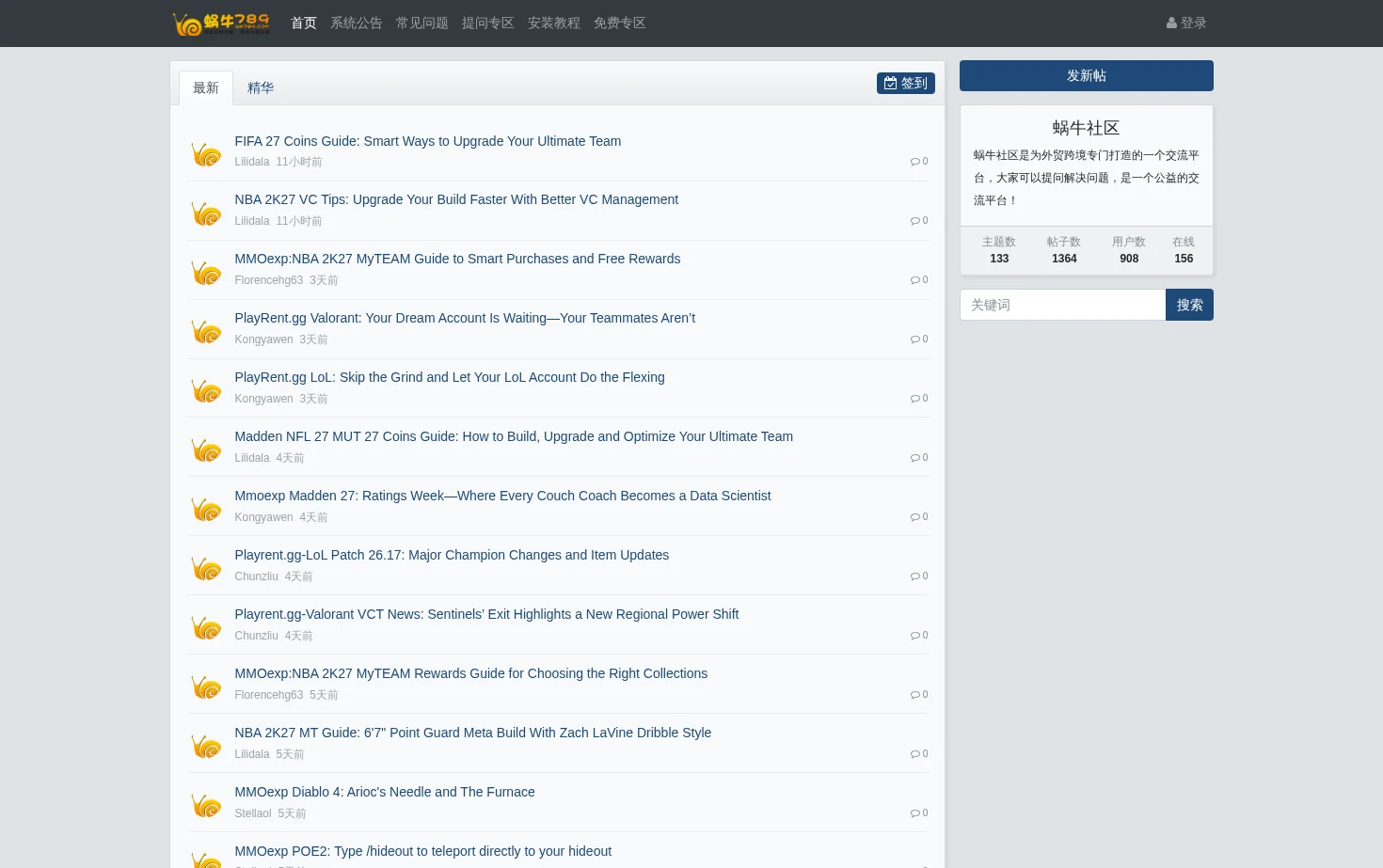The height and width of the screenshot is (868, 1383).
Task: Open NBA 2K27 MT Guide Point Guard post
Action: point(473,733)
